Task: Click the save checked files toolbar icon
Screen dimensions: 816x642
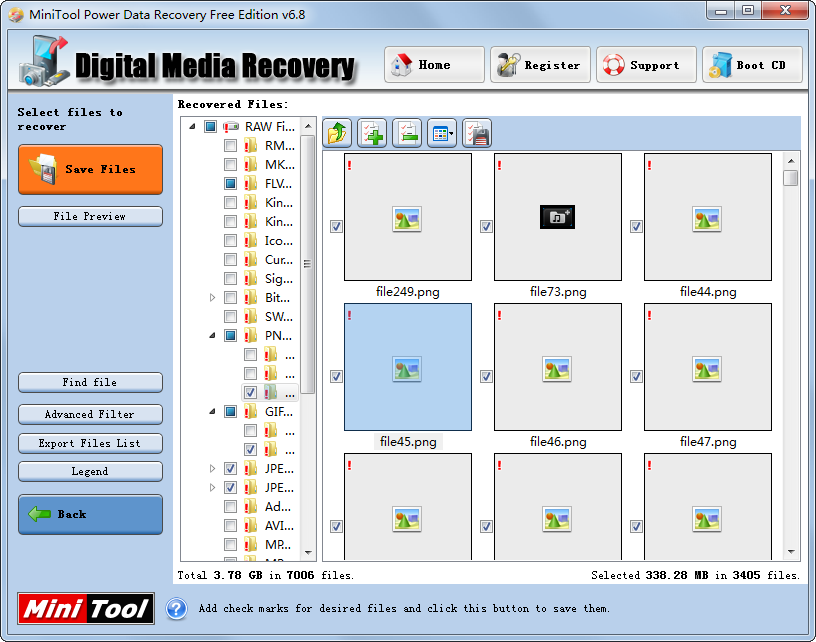Action: click(x=477, y=133)
